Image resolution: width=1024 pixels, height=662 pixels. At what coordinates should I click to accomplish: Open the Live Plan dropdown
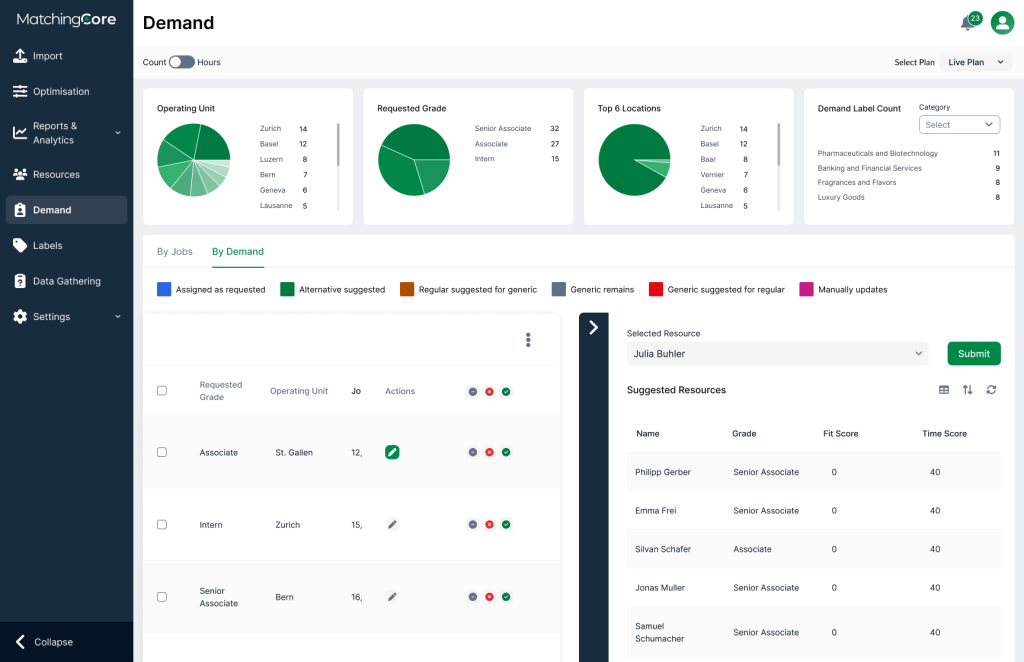[x=976, y=62]
